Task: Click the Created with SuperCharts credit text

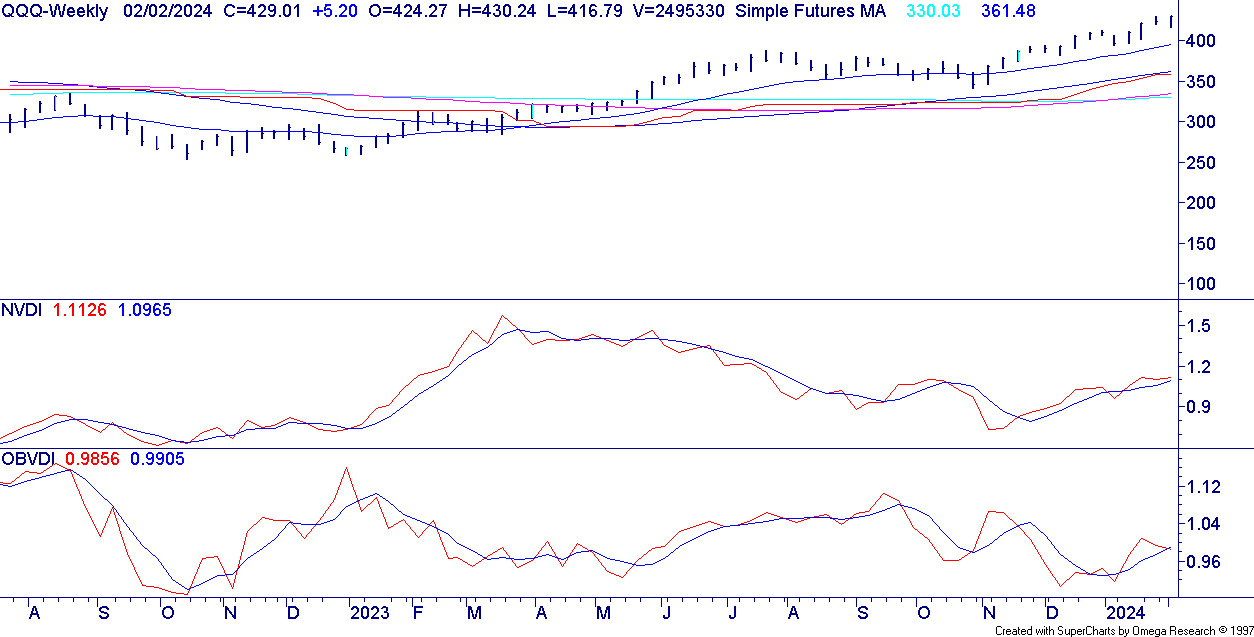Action: tap(1123, 631)
